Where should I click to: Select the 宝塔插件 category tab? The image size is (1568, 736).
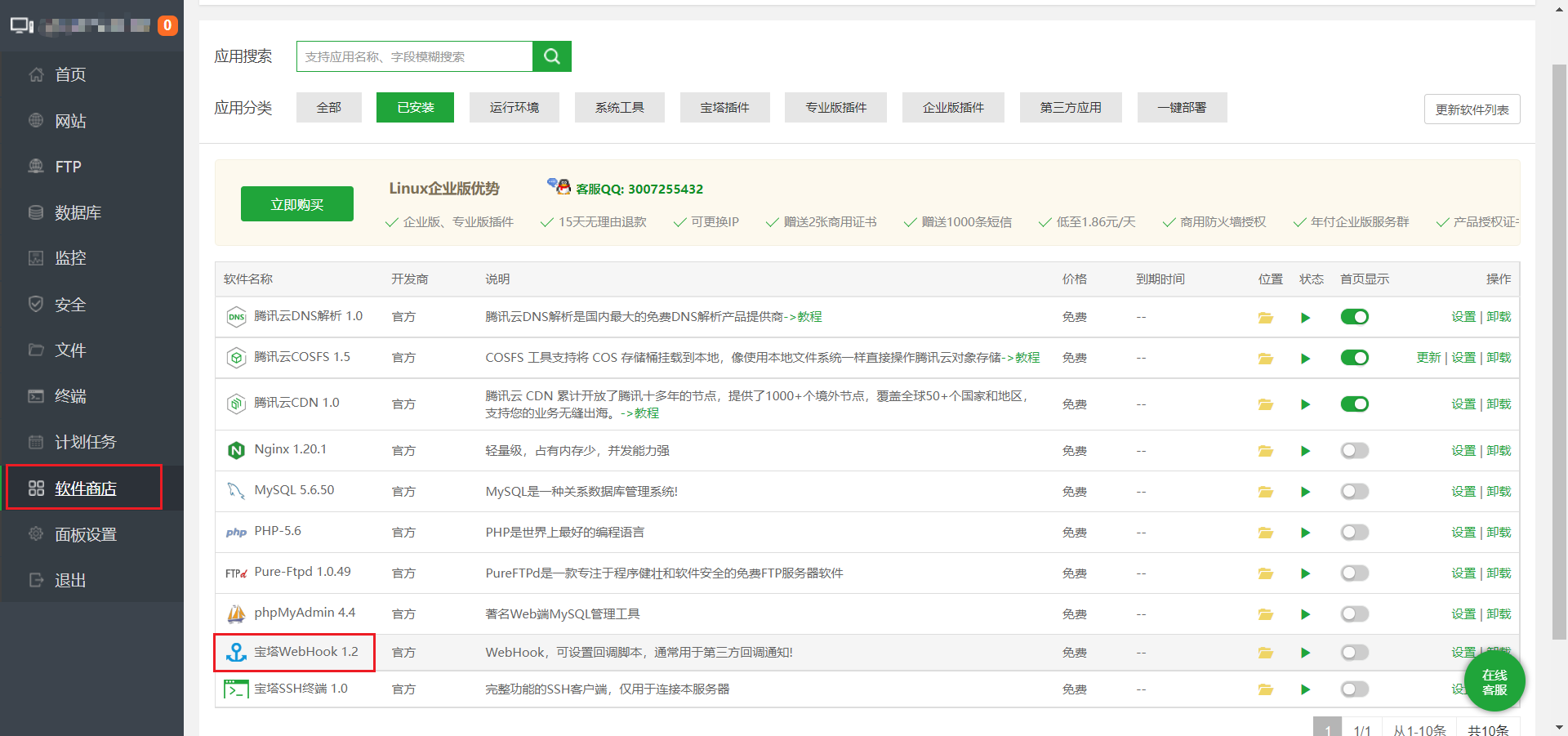725,107
